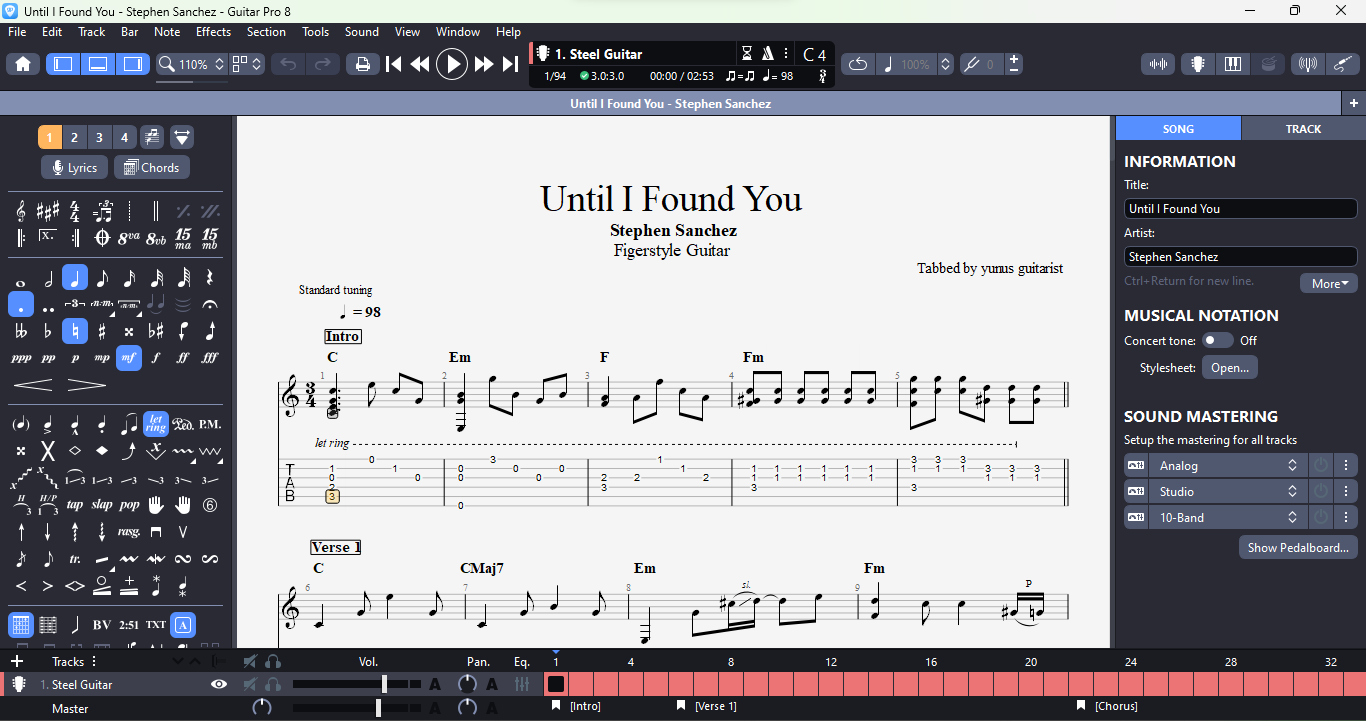Click Show Pedalboard... button

coord(1299,547)
